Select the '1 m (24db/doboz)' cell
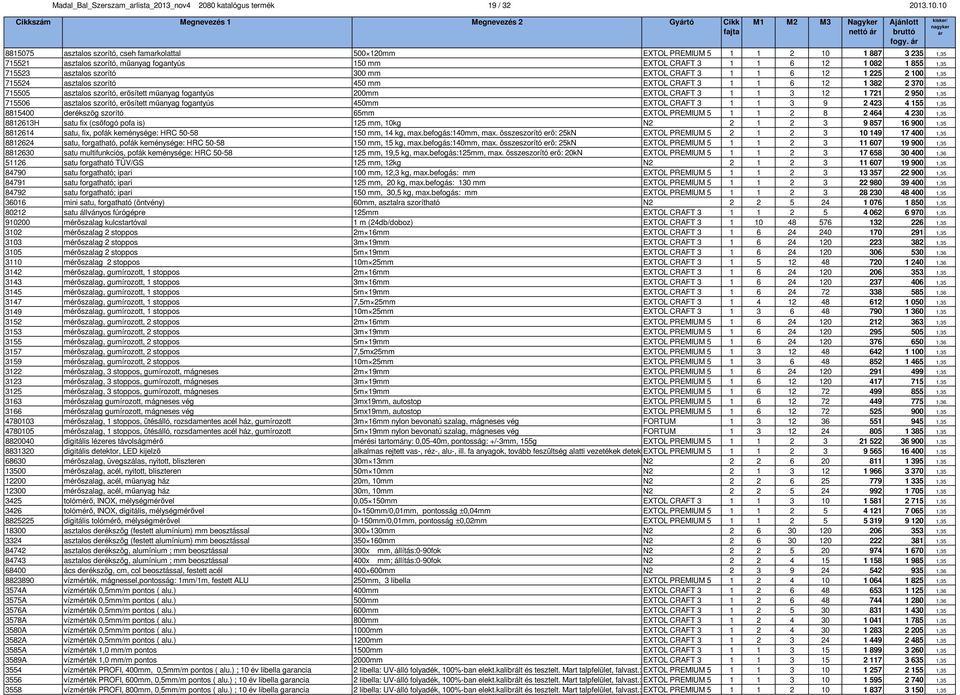 [x=383, y=222]
